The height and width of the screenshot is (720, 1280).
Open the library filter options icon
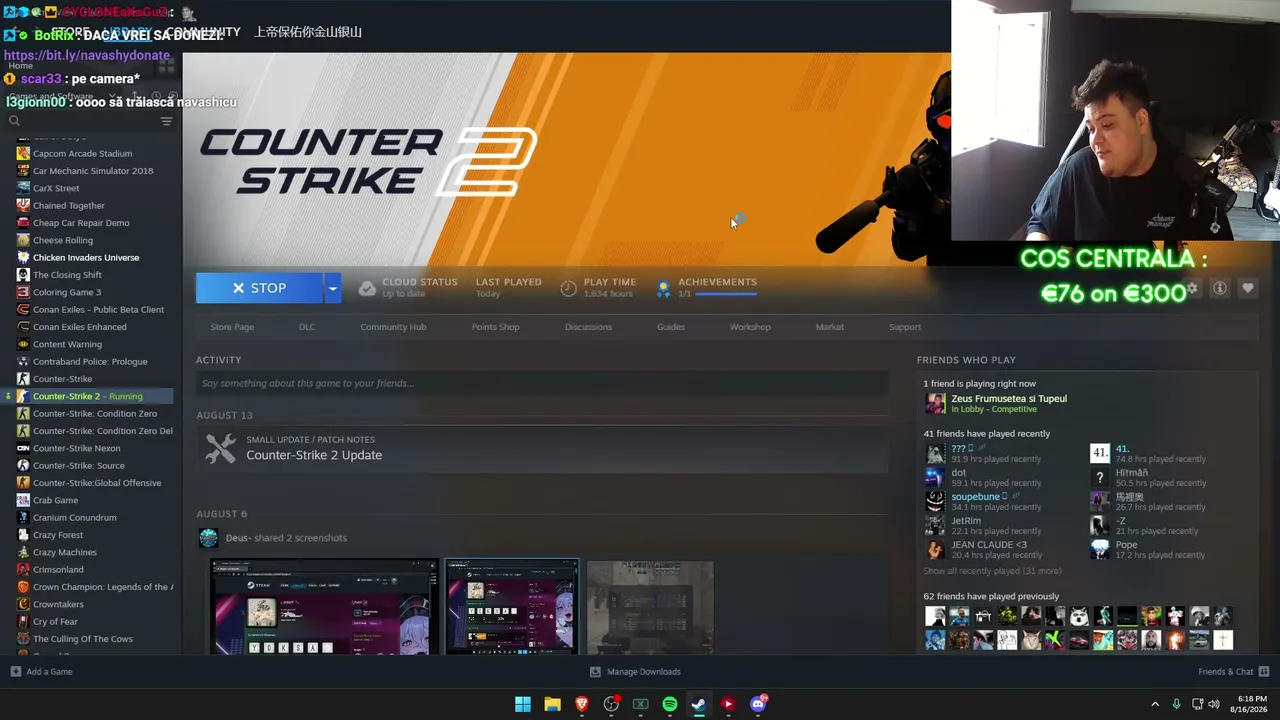coord(166,121)
